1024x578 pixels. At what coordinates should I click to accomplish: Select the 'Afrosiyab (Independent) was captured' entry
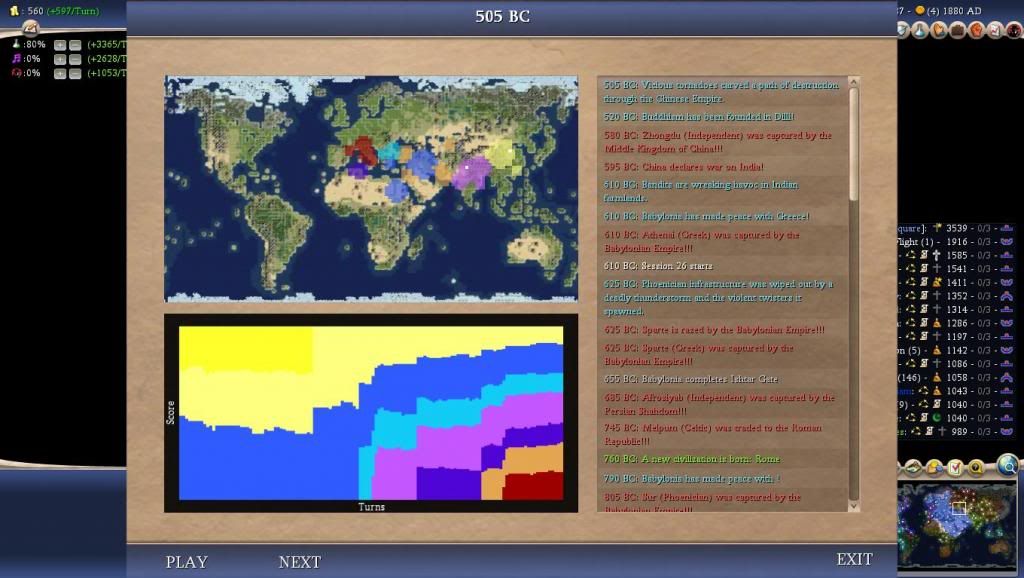coord(722,404)
